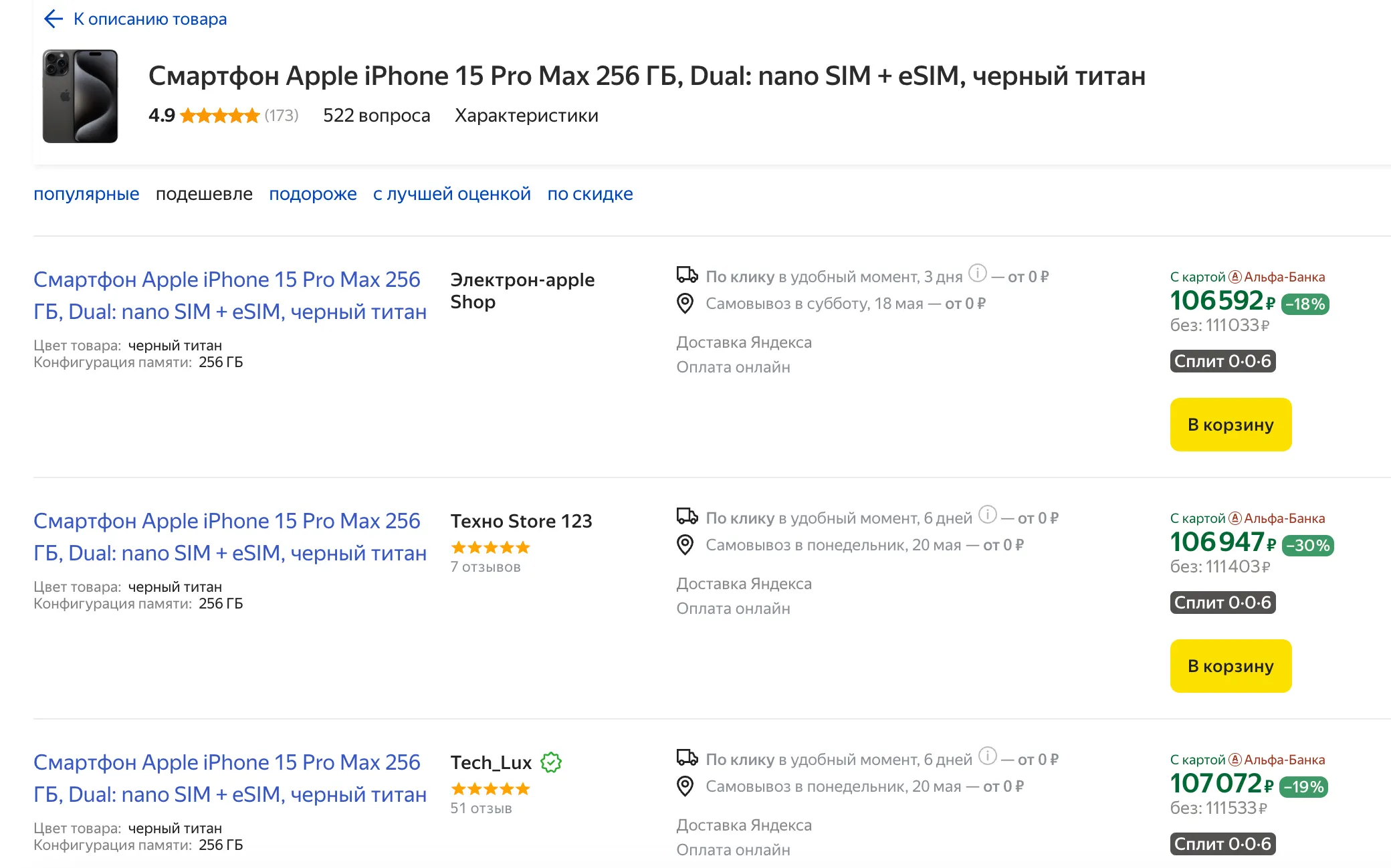
Task: Click the back arrow to product description
Action: [x=53, y=19]
